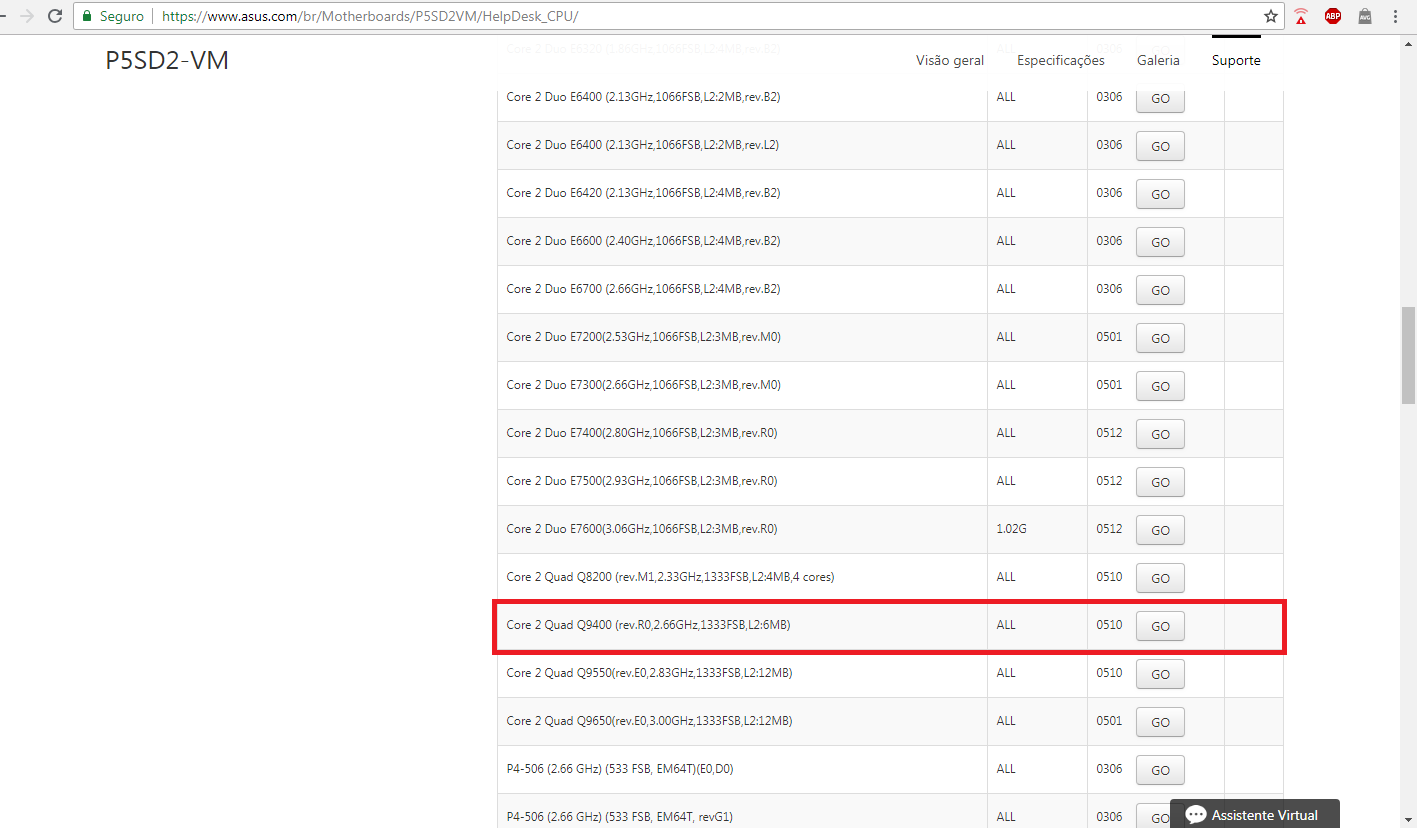
Task: Select the Core 2 Duo E6700 row text
Action: pos(643,289)
